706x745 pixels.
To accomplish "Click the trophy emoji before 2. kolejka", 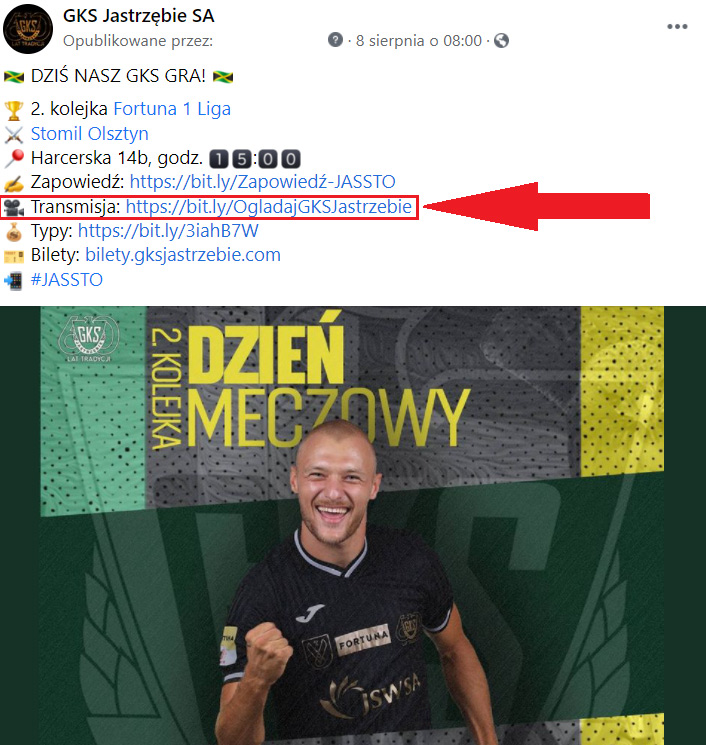I will click(14, 110).
